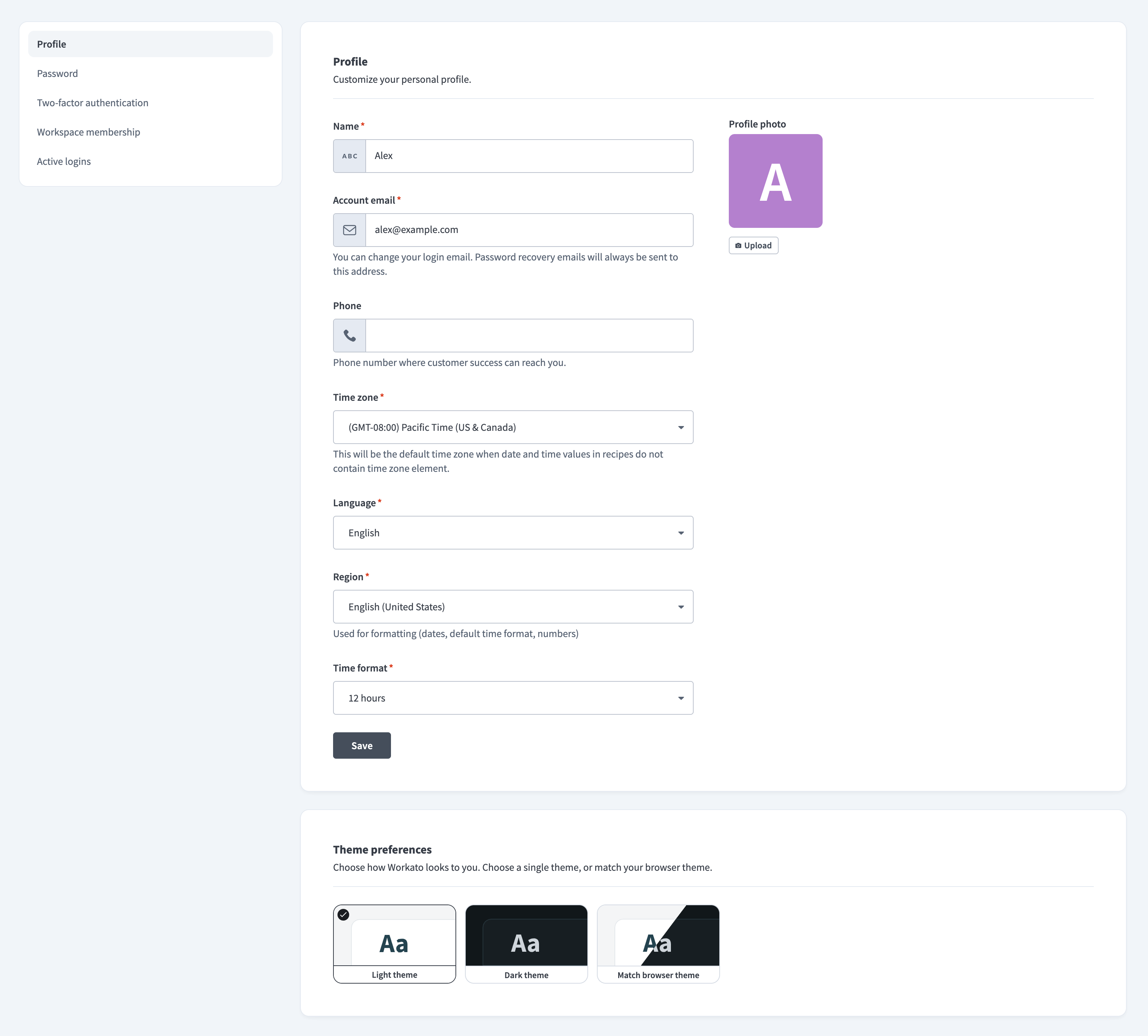Click the envelope icon beside the account email
Image resolution: width=1148 pixels, height=1036 pixels.
click(349, 230)
